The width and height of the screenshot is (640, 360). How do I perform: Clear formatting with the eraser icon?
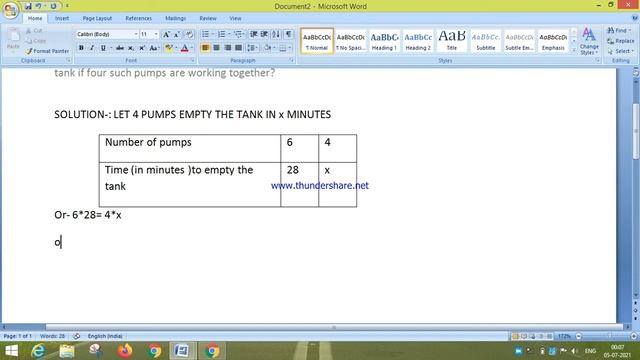tap(189, 35)
